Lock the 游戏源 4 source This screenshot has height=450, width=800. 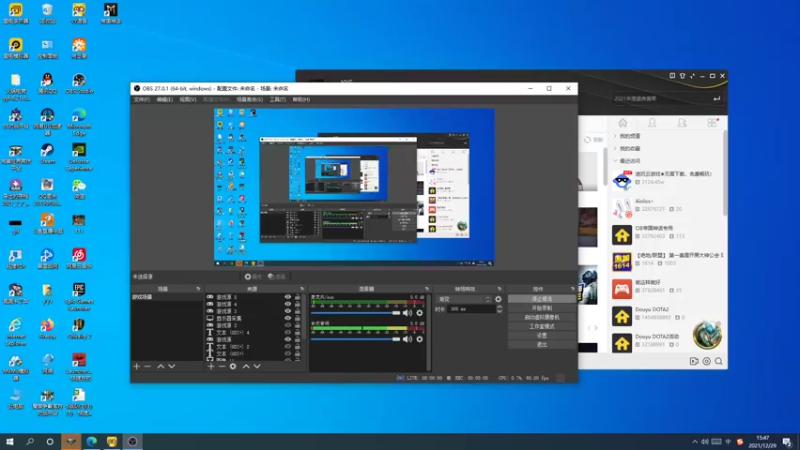[x=297, y=304]
